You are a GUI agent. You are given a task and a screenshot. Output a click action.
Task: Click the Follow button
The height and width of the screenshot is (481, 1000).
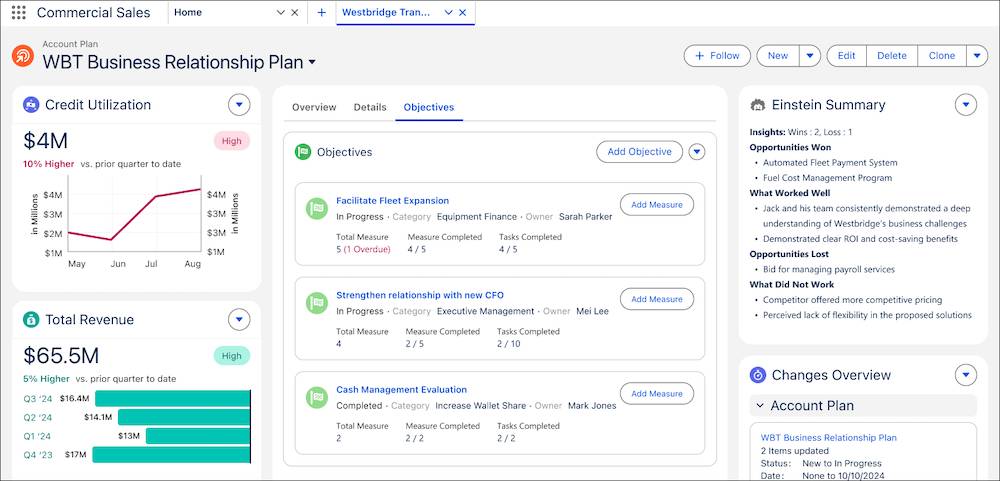click(717, 56)
